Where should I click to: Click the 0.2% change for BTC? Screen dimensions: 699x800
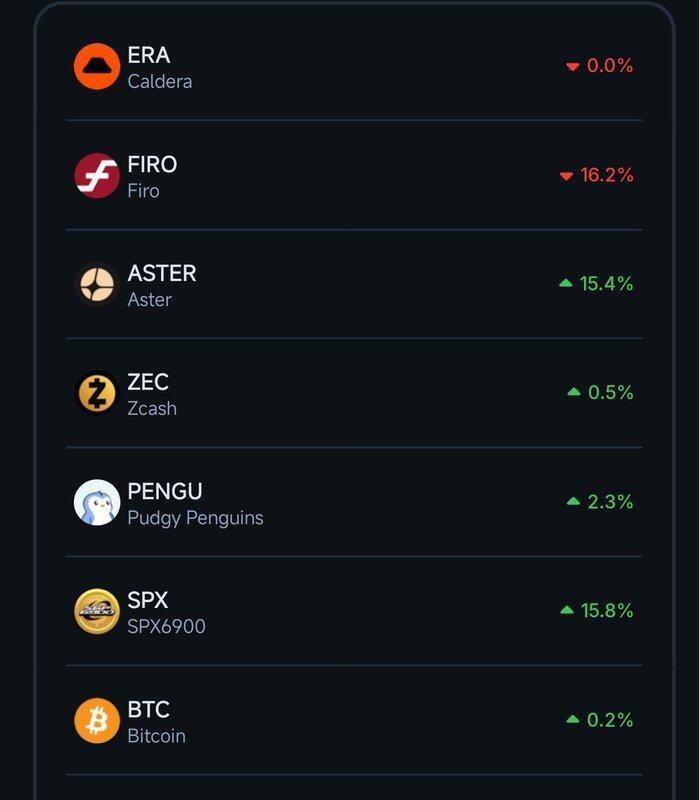point(610,720)
